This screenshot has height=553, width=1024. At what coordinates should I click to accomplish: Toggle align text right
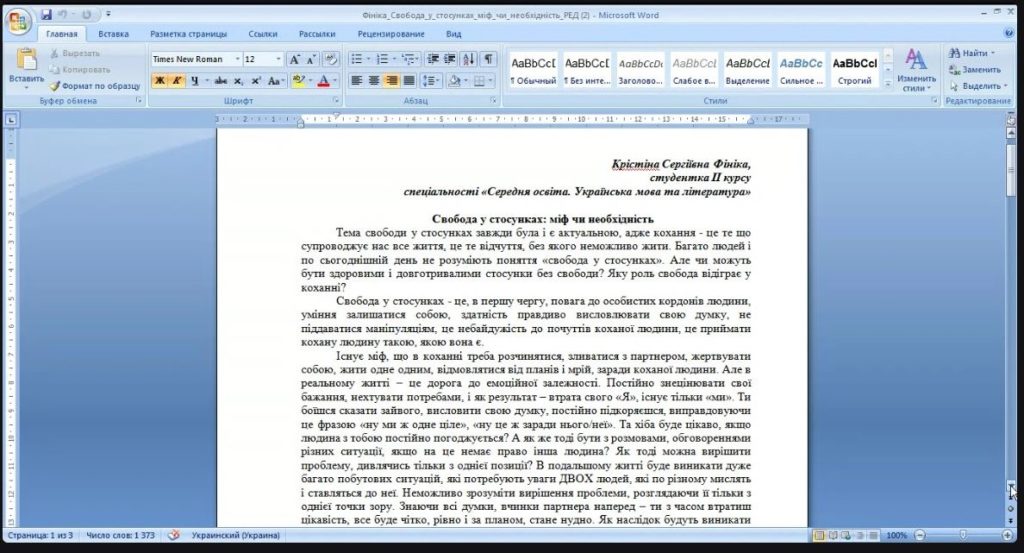(x=391, y=80)
